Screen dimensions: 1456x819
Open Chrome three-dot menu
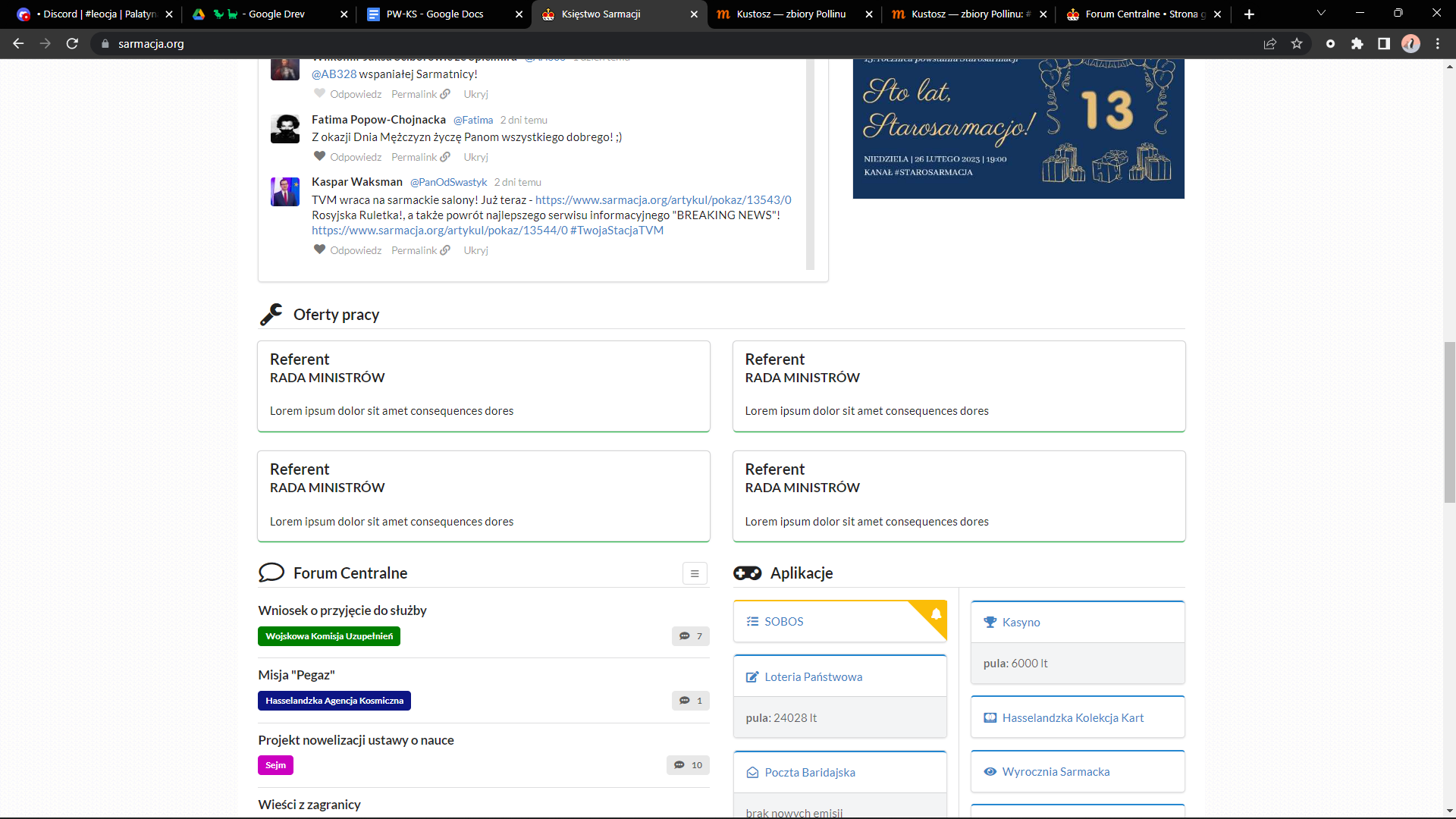click(x=1438, y=44)
